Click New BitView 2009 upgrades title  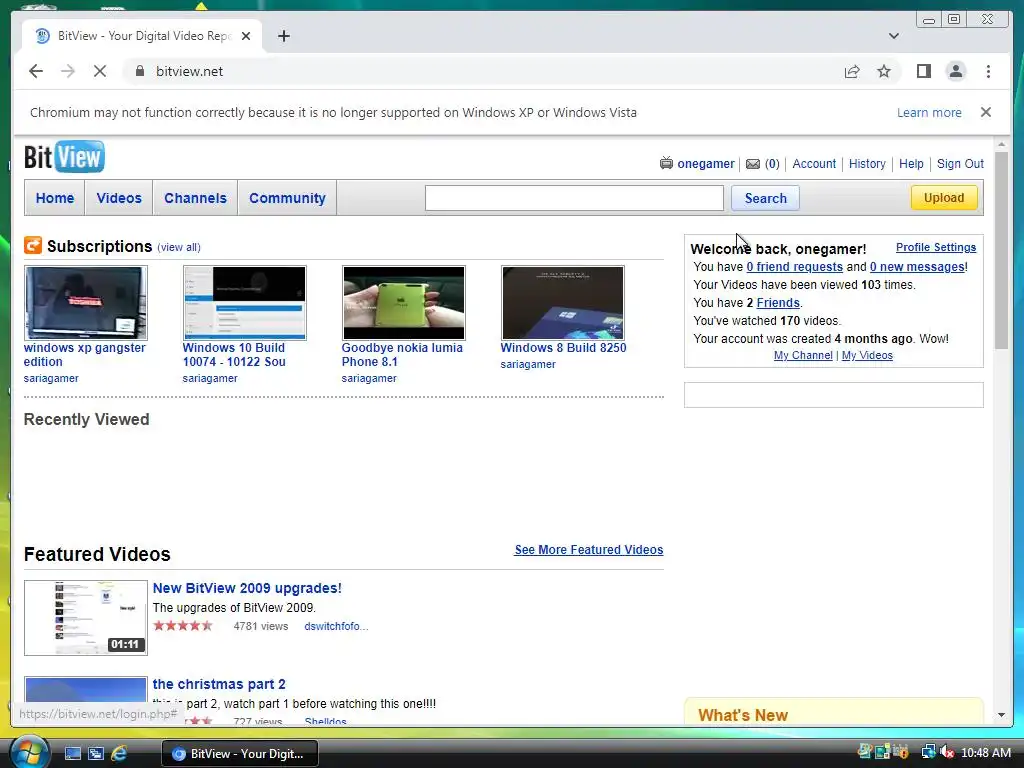coord(247,588)
